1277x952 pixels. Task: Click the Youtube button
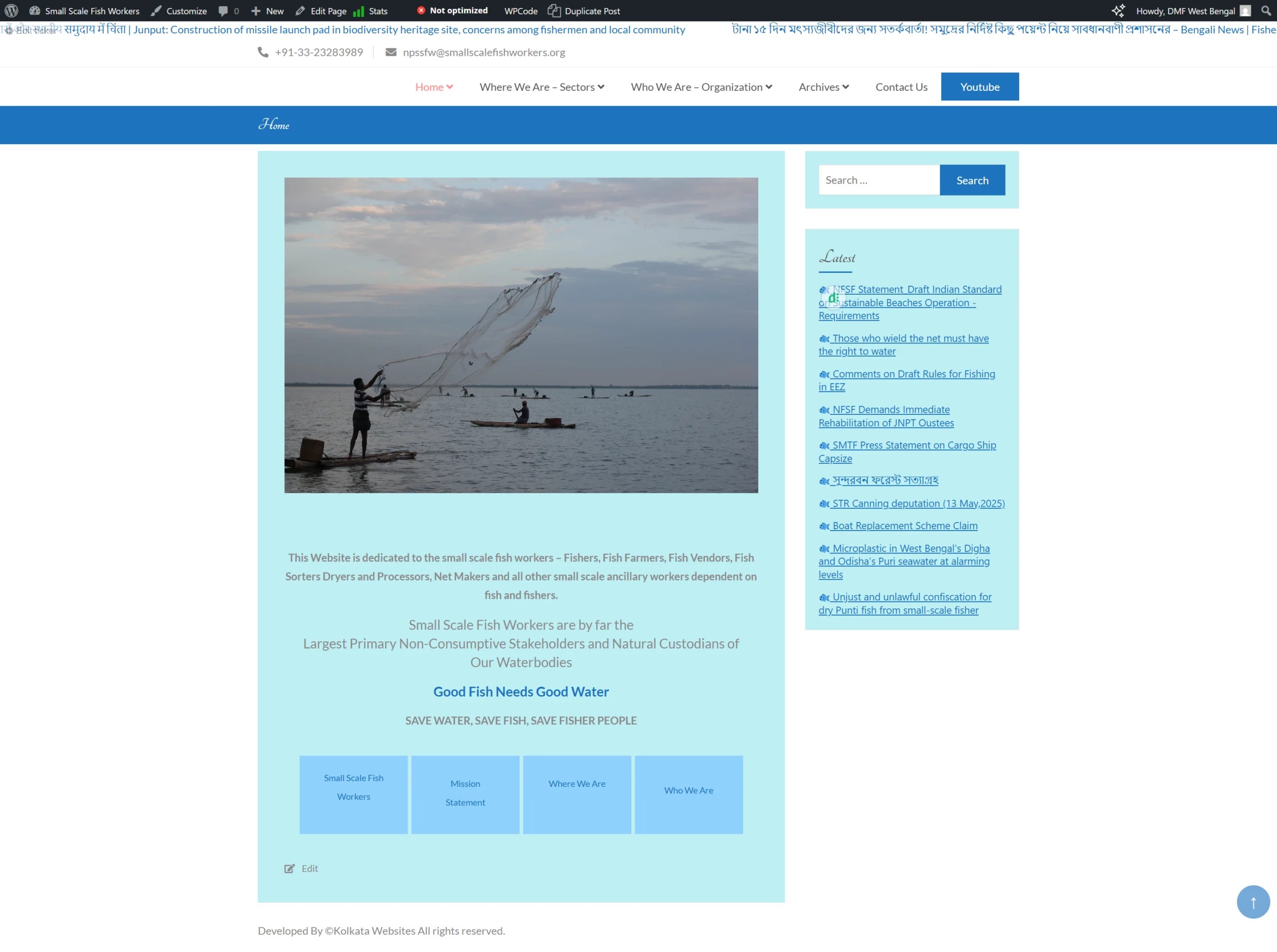point(980,86)
